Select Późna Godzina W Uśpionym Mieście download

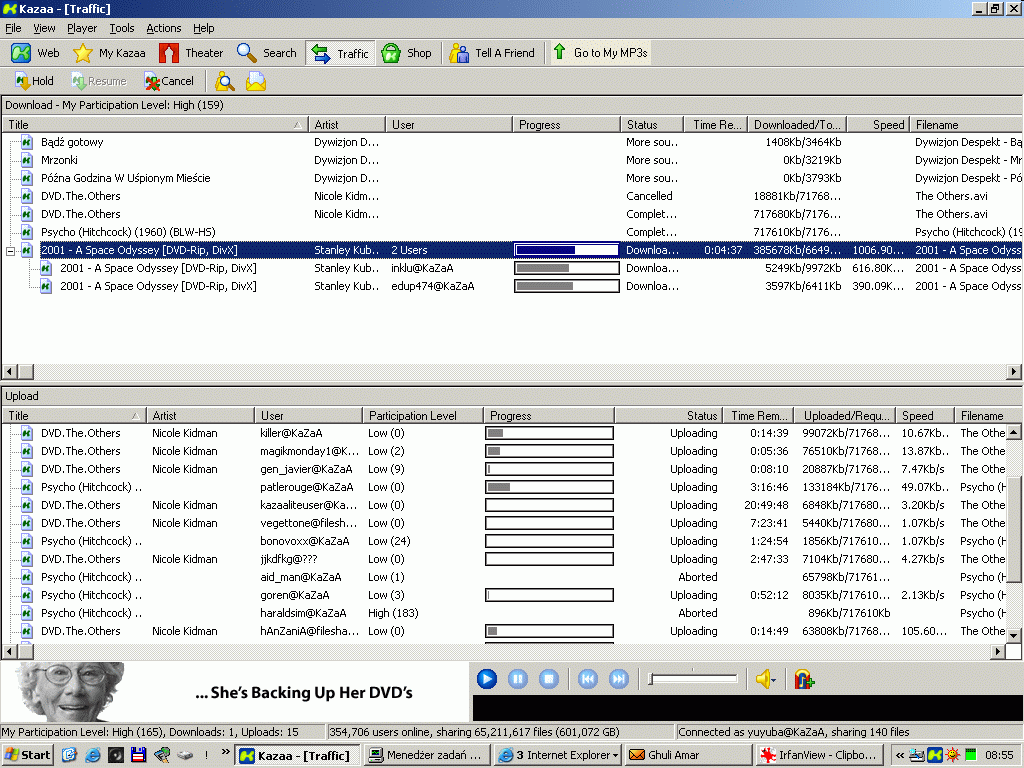click(512, 178)
